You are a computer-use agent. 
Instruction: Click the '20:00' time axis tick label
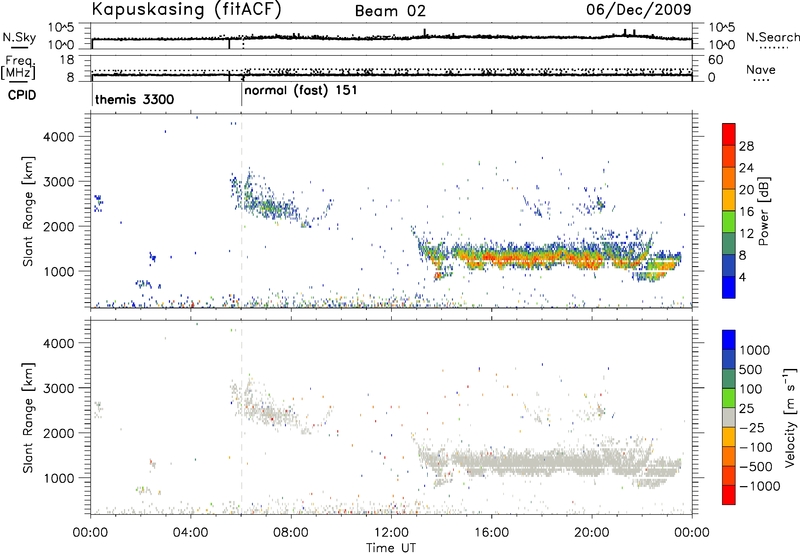point(592,533)
